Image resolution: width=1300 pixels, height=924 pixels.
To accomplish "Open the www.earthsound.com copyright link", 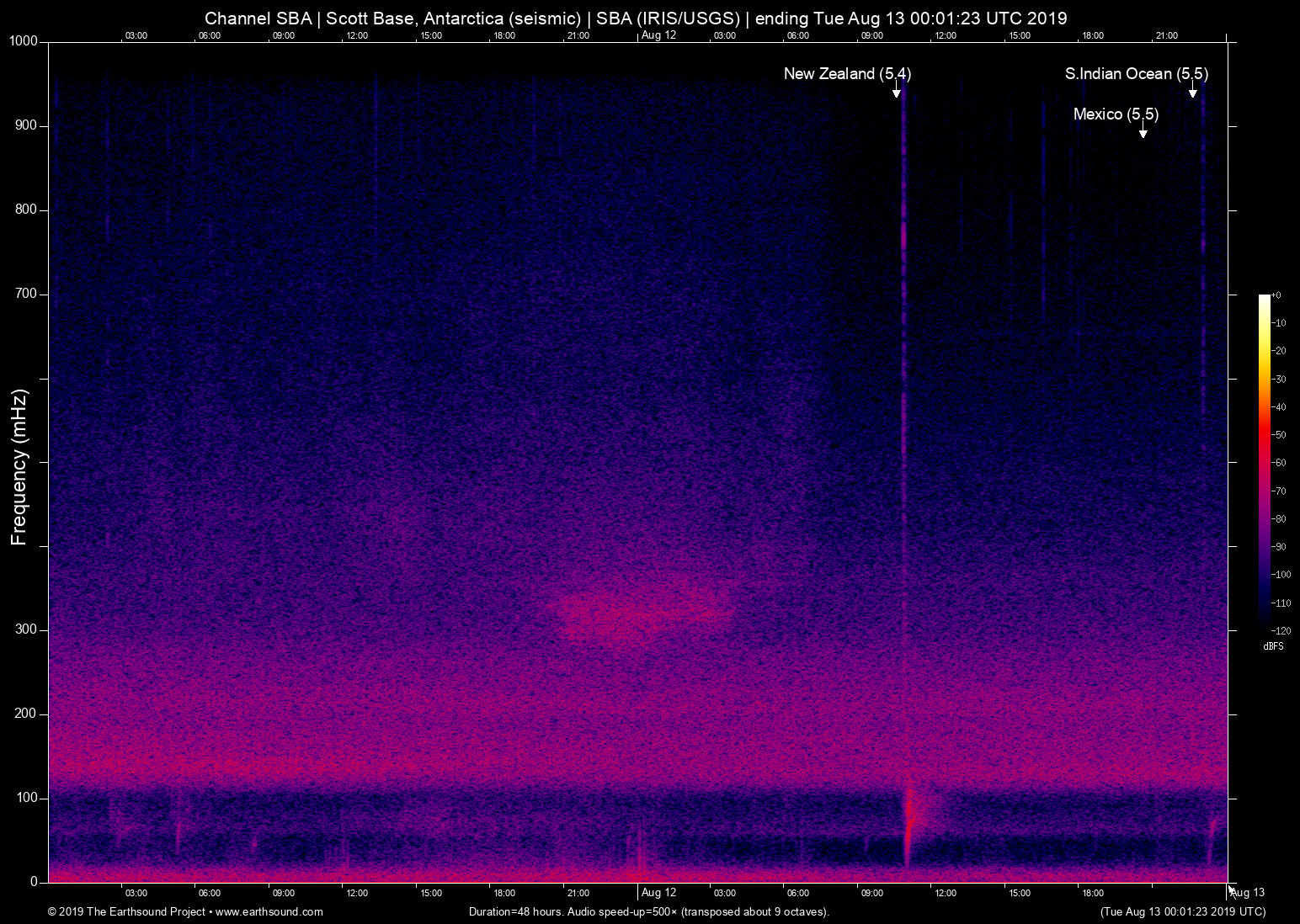I will 269,912.
